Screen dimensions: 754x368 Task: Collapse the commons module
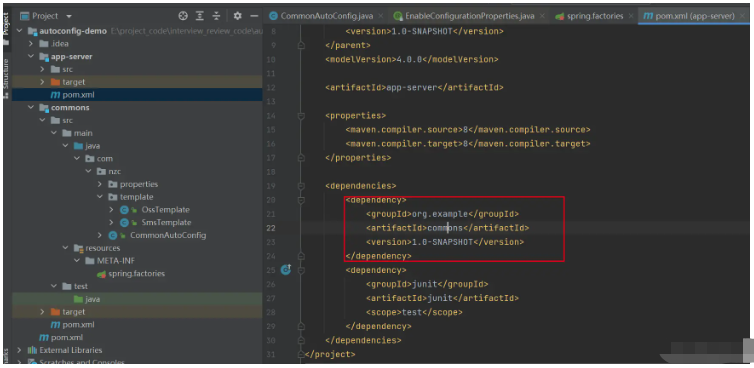tap(31, 107)
